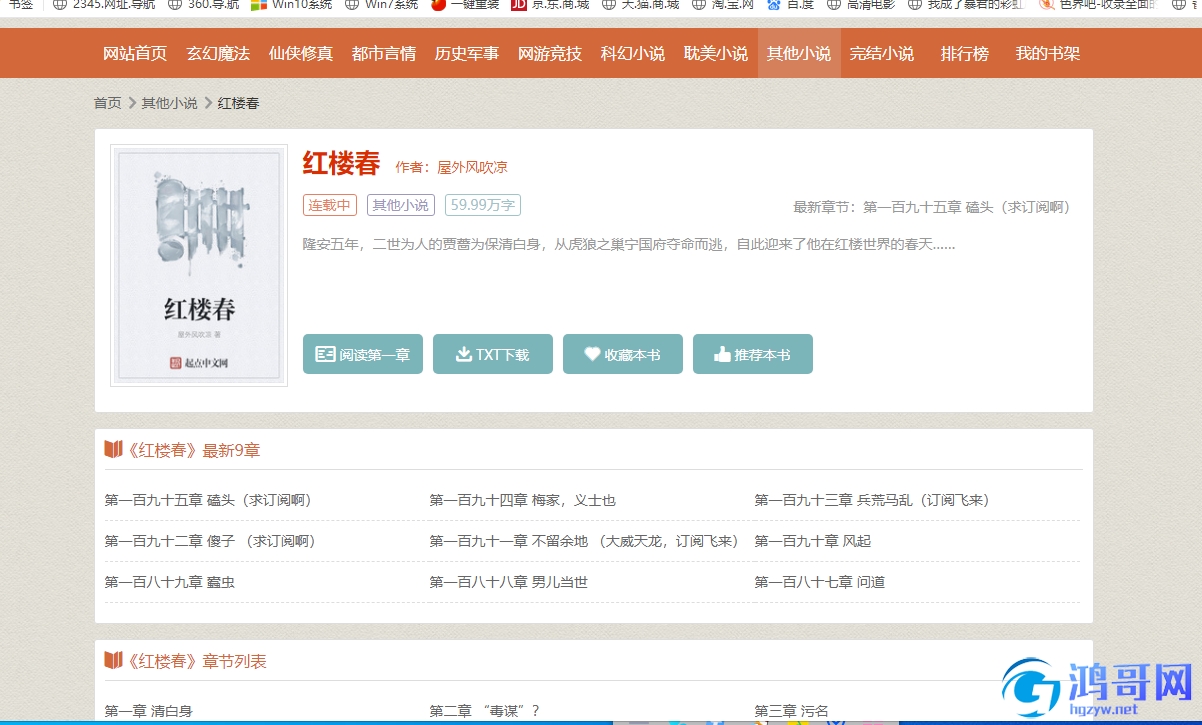Go to 首页 in the breadcrumb
This screenshot has height=725, width=1202.
click(x=108, y=103)
